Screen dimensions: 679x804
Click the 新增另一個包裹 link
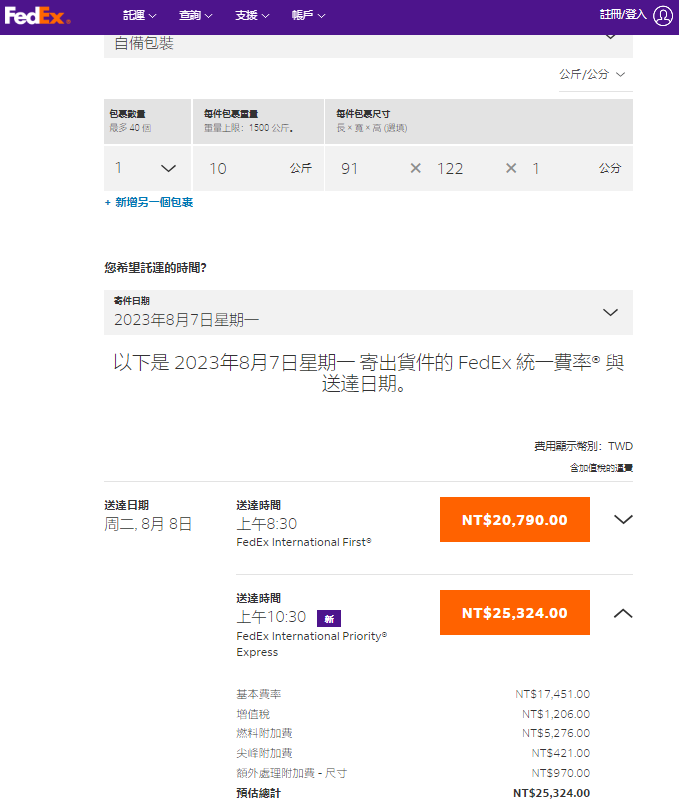pos(150,202)
